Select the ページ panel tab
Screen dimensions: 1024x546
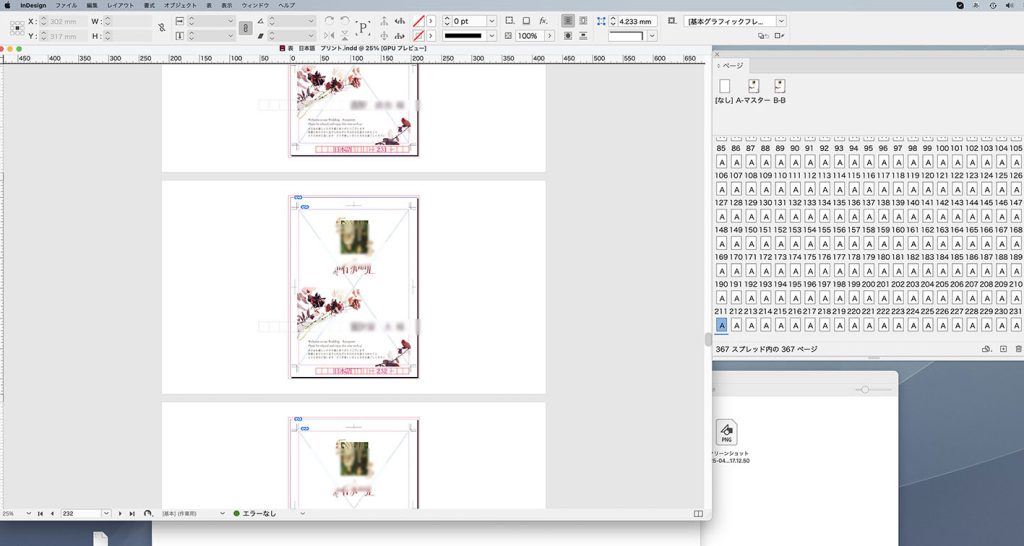click(x=731, y=66)
